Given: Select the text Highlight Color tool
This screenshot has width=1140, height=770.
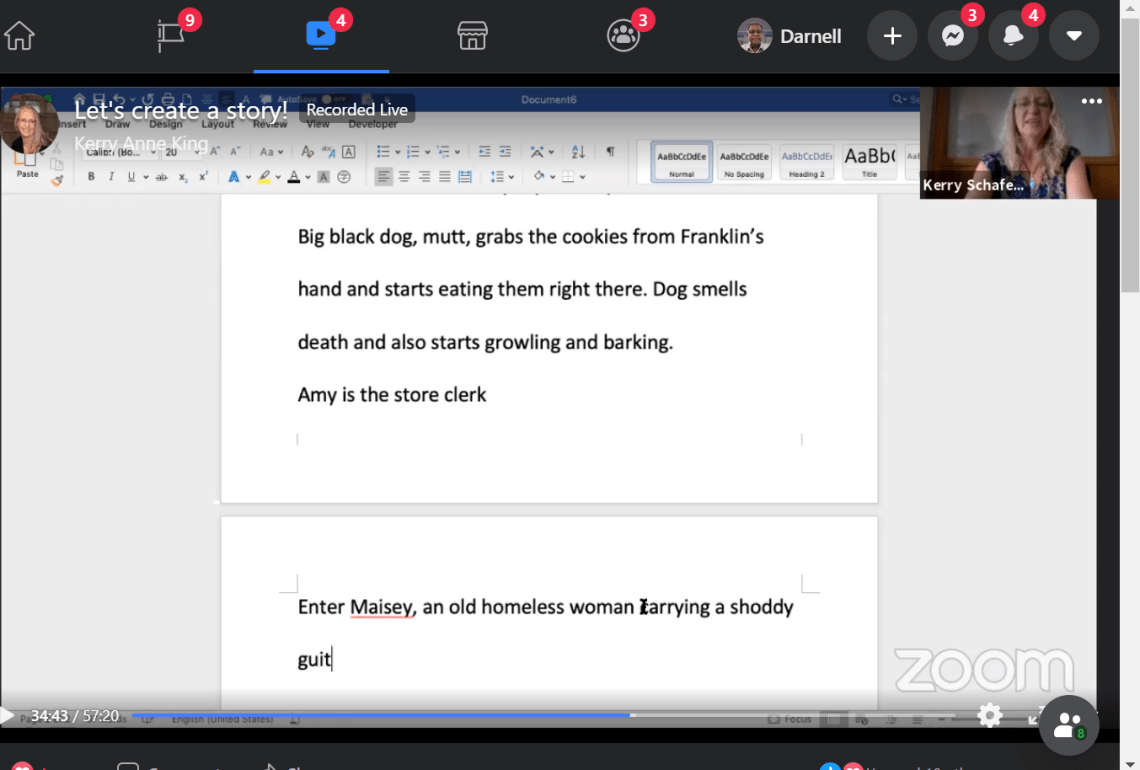Looking at the screenshot, I should [264, 176].
